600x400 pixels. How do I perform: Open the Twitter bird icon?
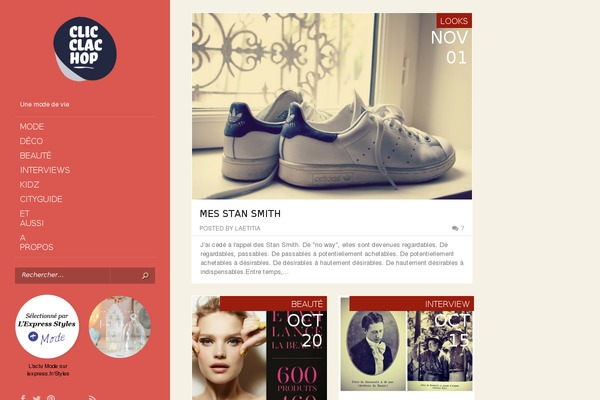[37, 398]
